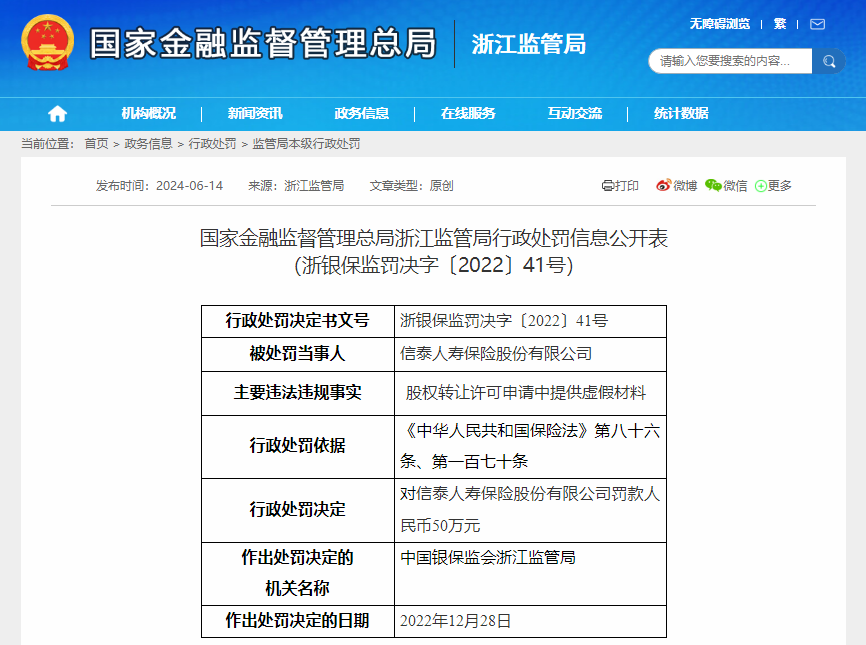Click the home icon in the navigation bar

tap(56, 114)
